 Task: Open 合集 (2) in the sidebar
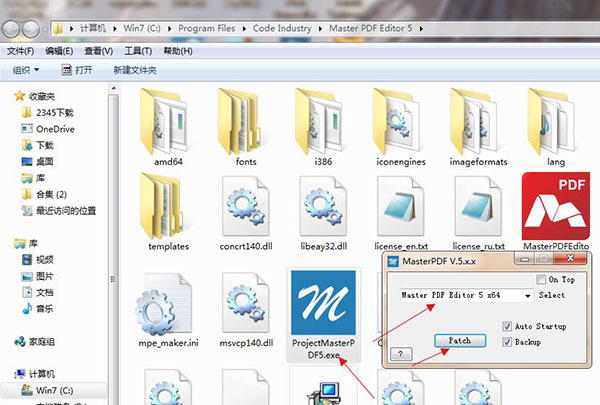pyautogui.click(x=44, y=194)
